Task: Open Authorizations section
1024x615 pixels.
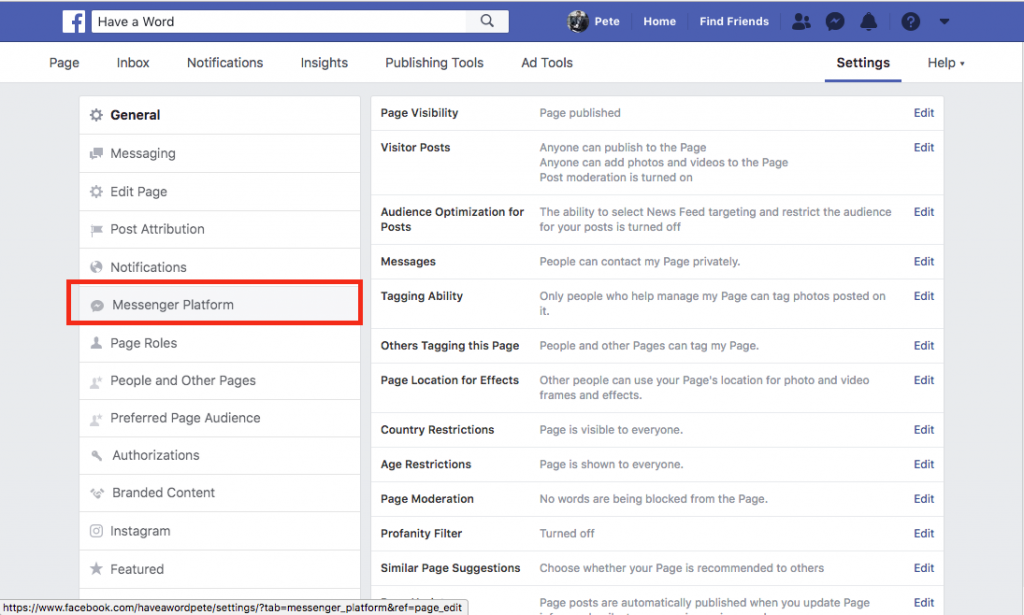Action: click(x=220, y=455)
